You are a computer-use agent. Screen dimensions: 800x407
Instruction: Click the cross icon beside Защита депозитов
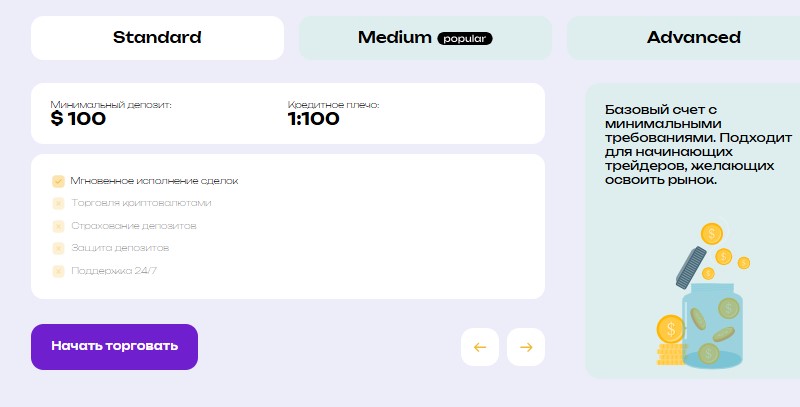click(58, 248)
